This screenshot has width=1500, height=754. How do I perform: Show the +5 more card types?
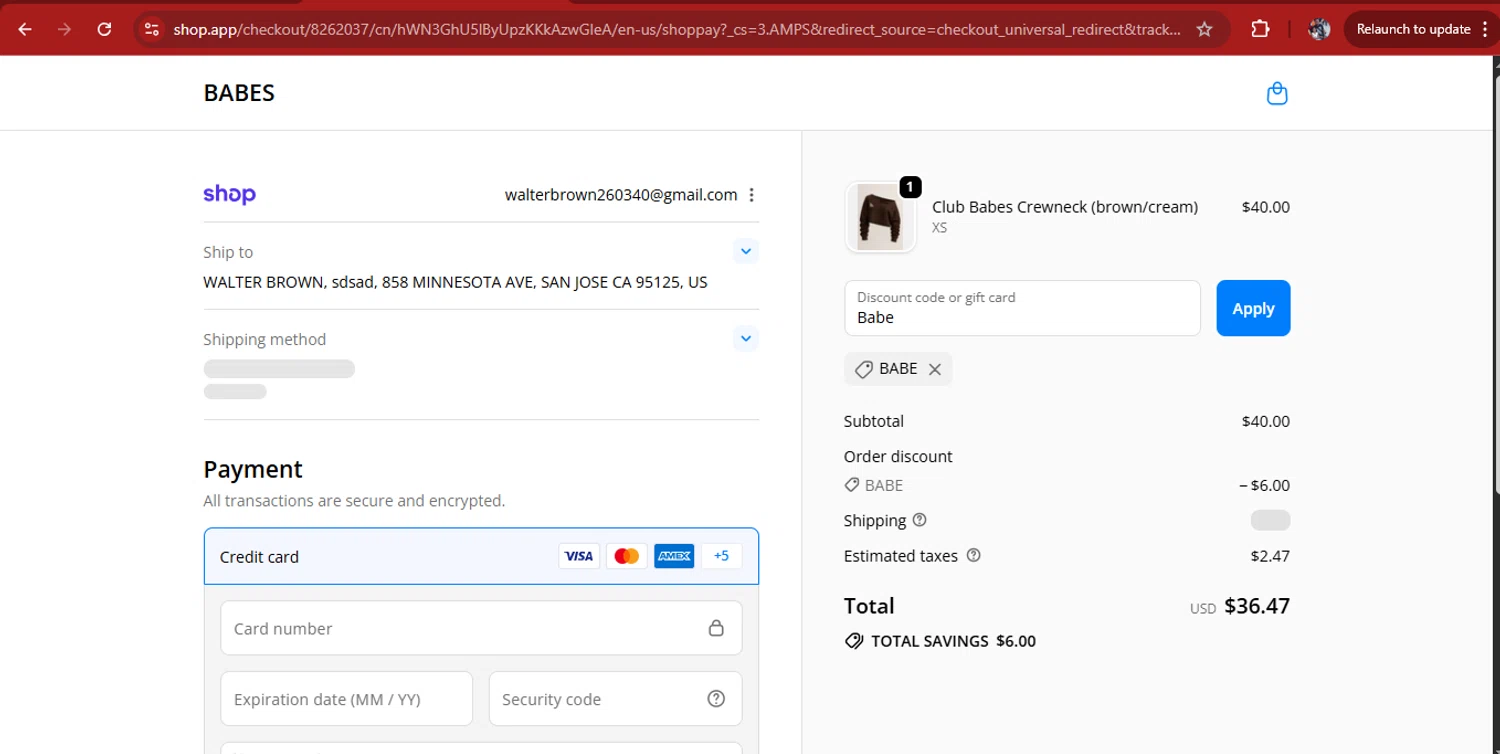coord(721,556)
